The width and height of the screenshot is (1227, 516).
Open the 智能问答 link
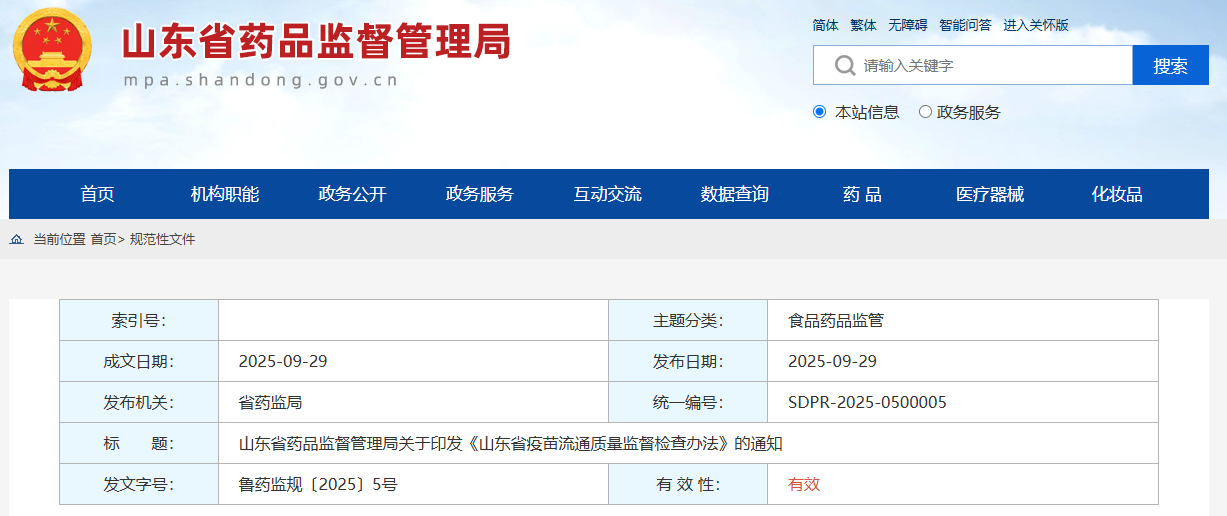[x=965, y=25]
